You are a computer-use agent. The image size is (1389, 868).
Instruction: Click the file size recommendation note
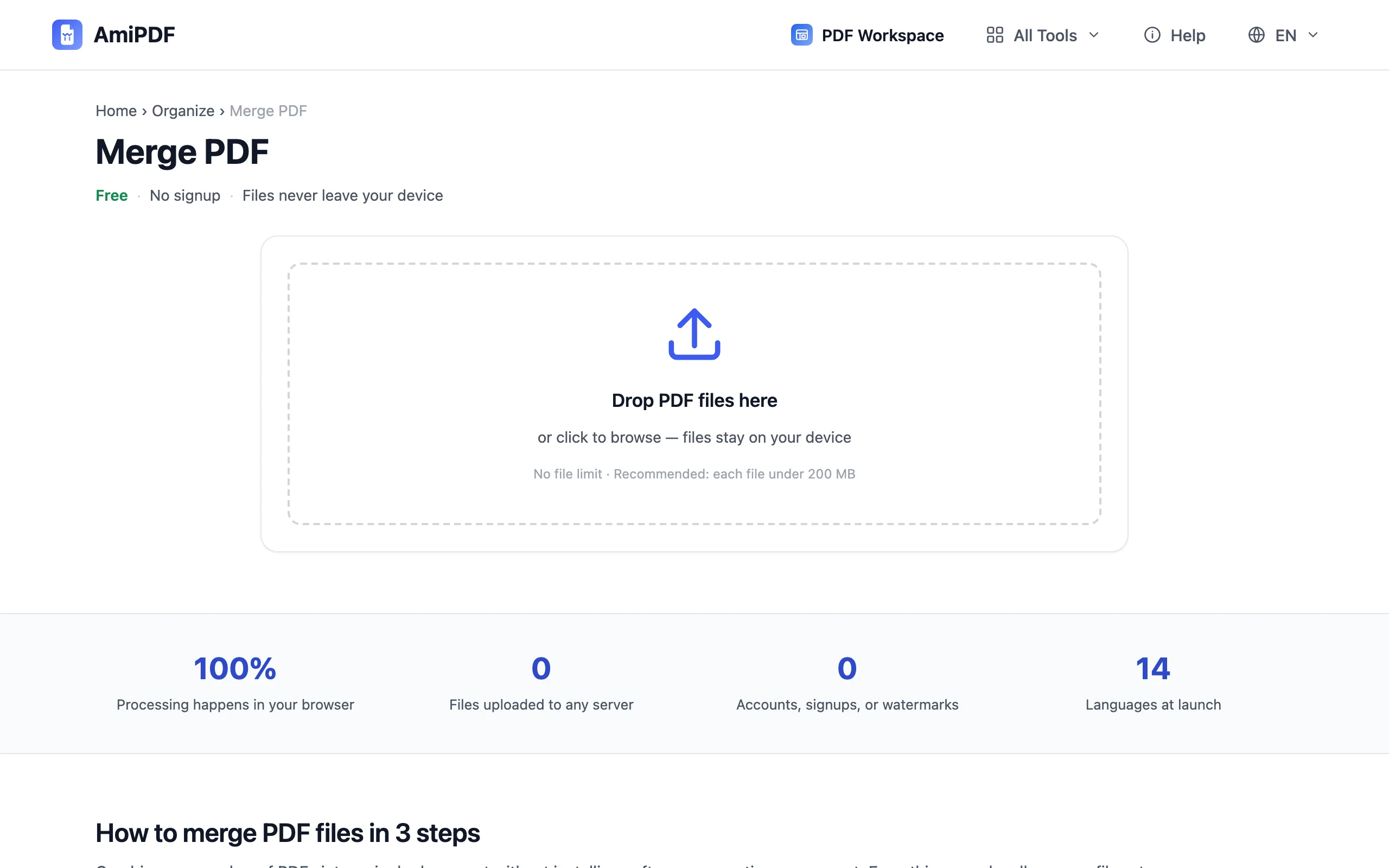pyautogui.click(x=694, y=474)
